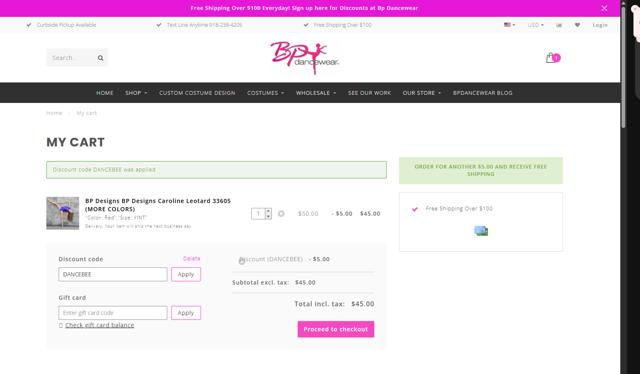This screenshot has width=640, height=374.
Task: Open the country flag language dropdown
Action: point(509,25)
